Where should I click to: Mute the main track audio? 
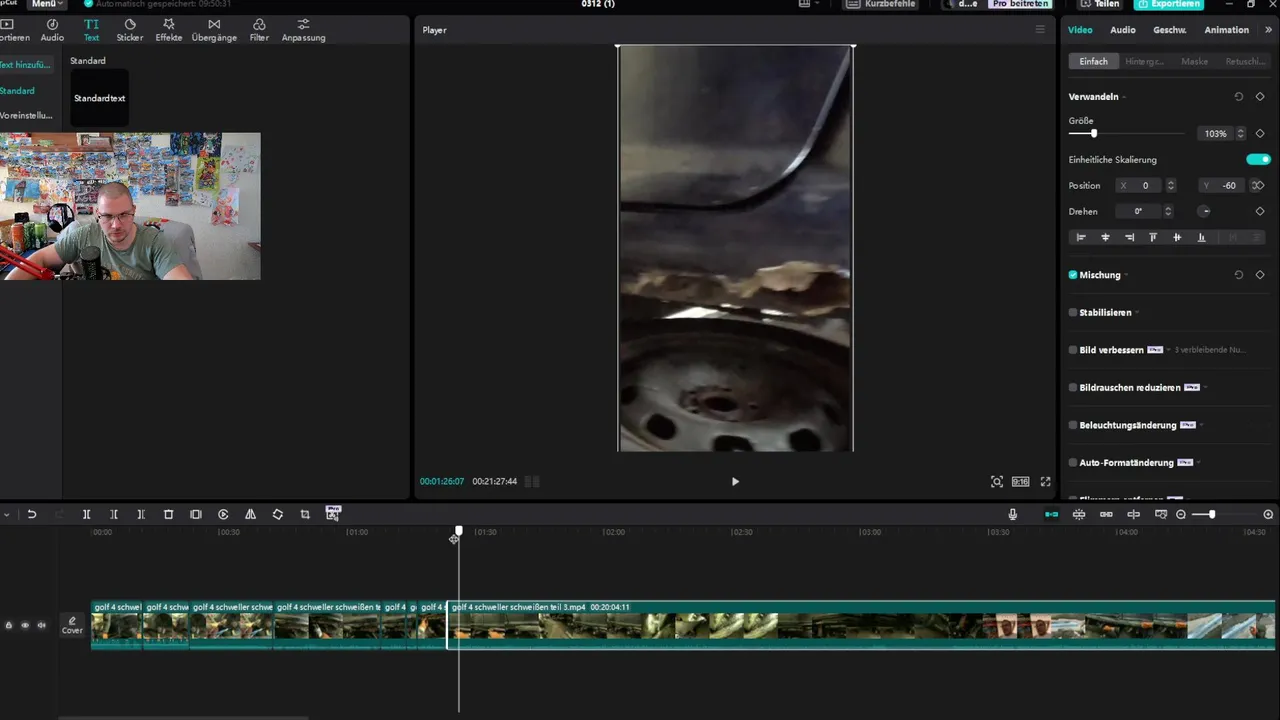(x=41, y=625)
